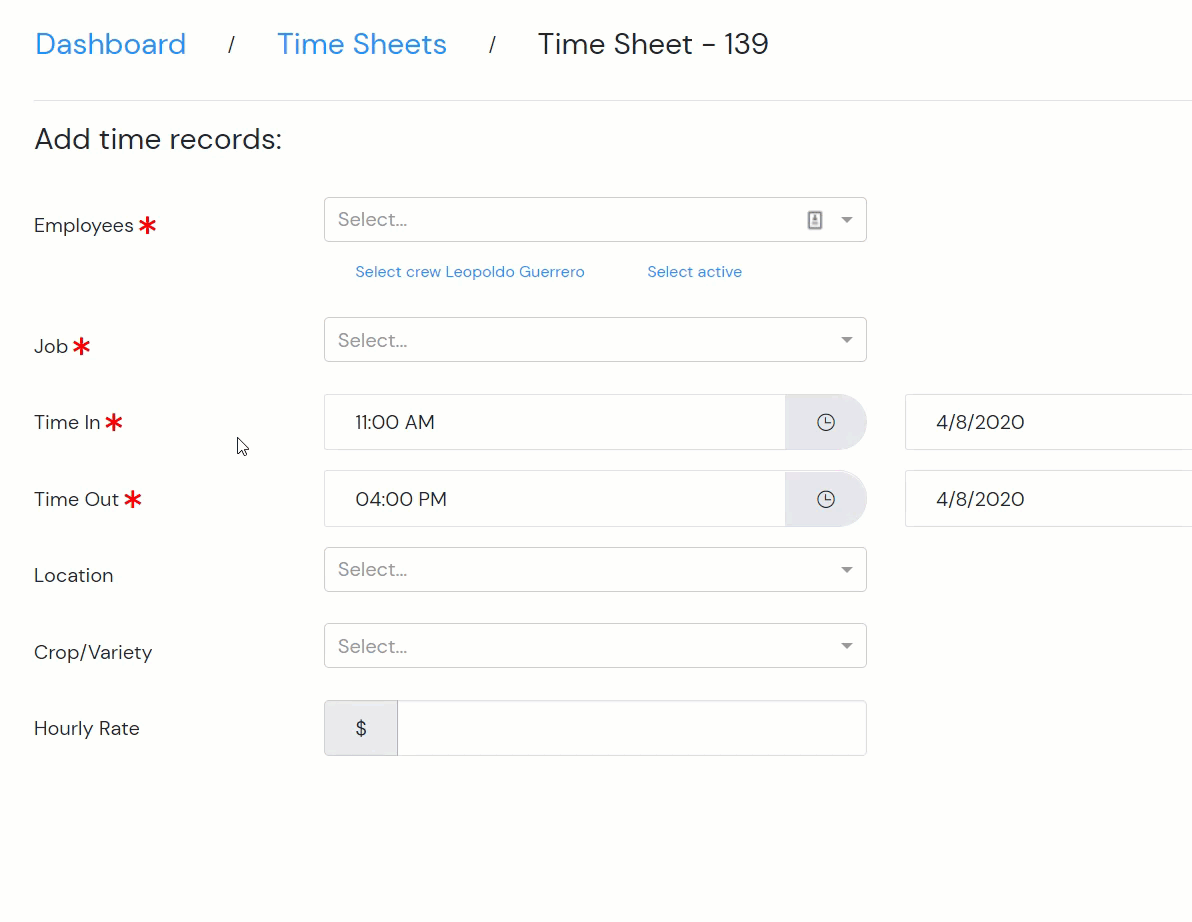
Task: Expand the Job dropdown arrow
Action: [x=847, y=340]
